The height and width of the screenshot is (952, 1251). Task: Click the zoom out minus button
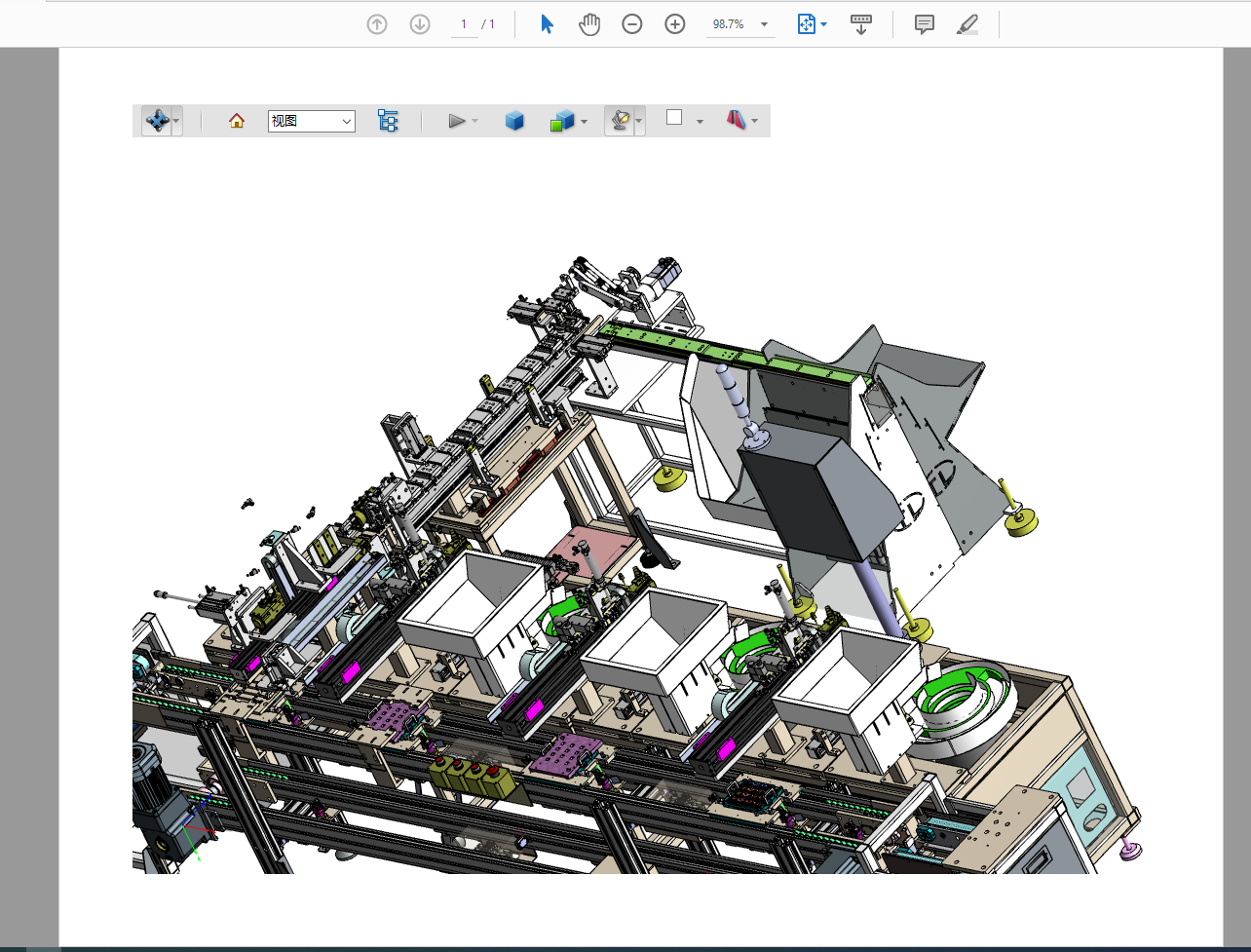[632, 24]
